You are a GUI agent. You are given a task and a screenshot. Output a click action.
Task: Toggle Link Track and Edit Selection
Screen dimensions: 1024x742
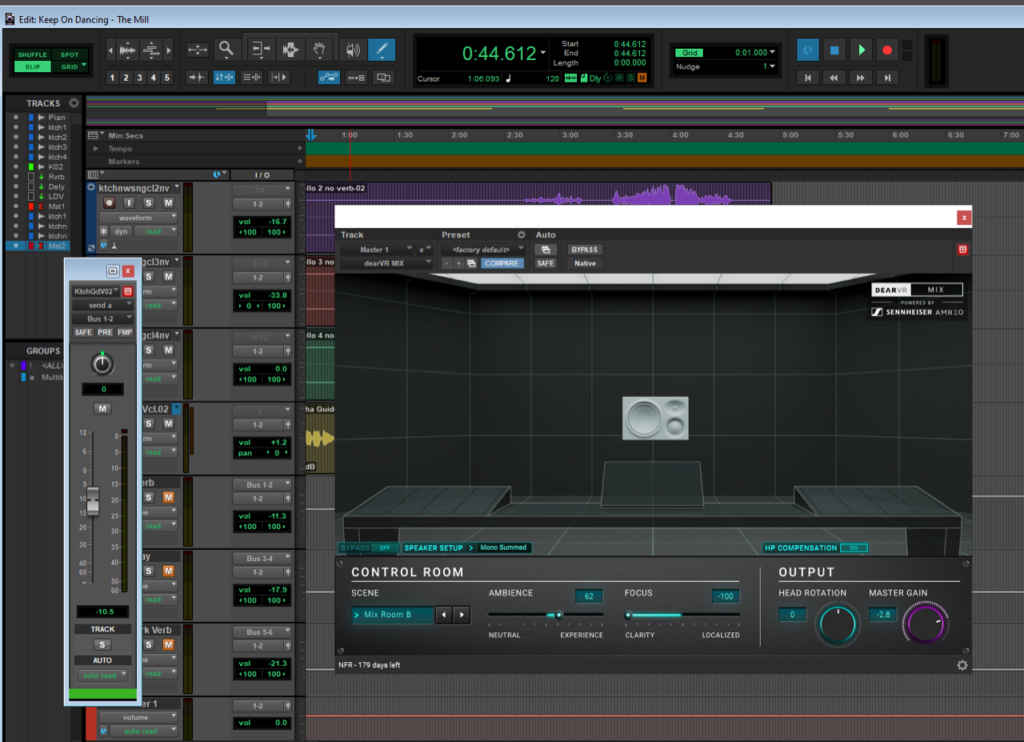click(251, 77)
